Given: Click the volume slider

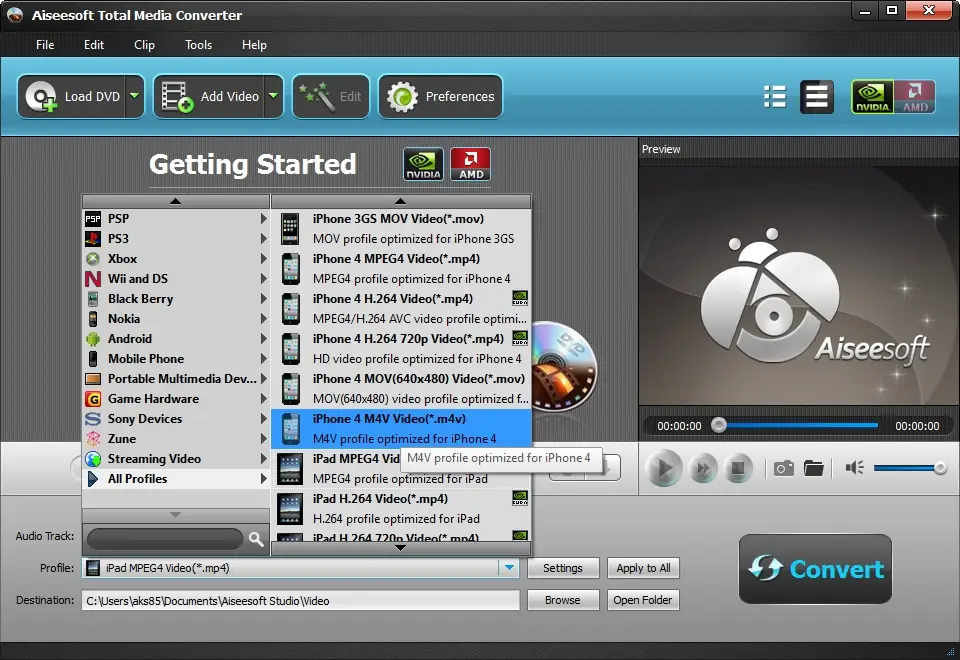Looking at the screenshot, I should tap(909, 468).
